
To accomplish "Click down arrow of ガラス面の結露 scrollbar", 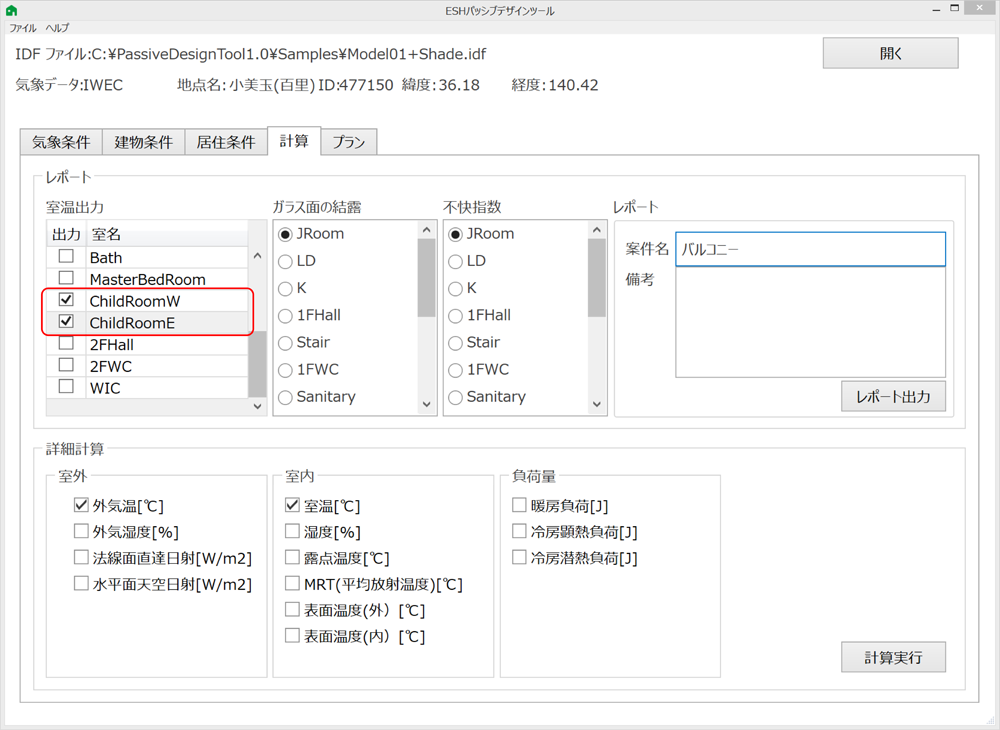I will point(427,404).
